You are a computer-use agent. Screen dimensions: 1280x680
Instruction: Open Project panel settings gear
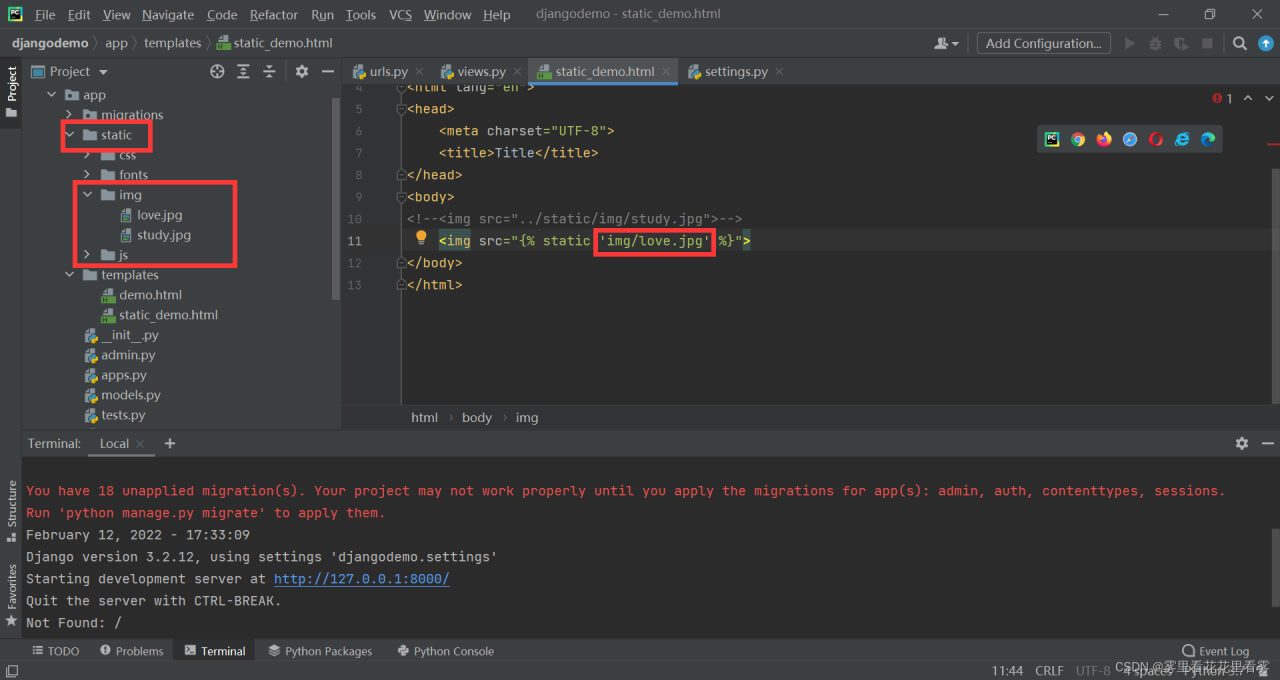(x=302, y=71)
